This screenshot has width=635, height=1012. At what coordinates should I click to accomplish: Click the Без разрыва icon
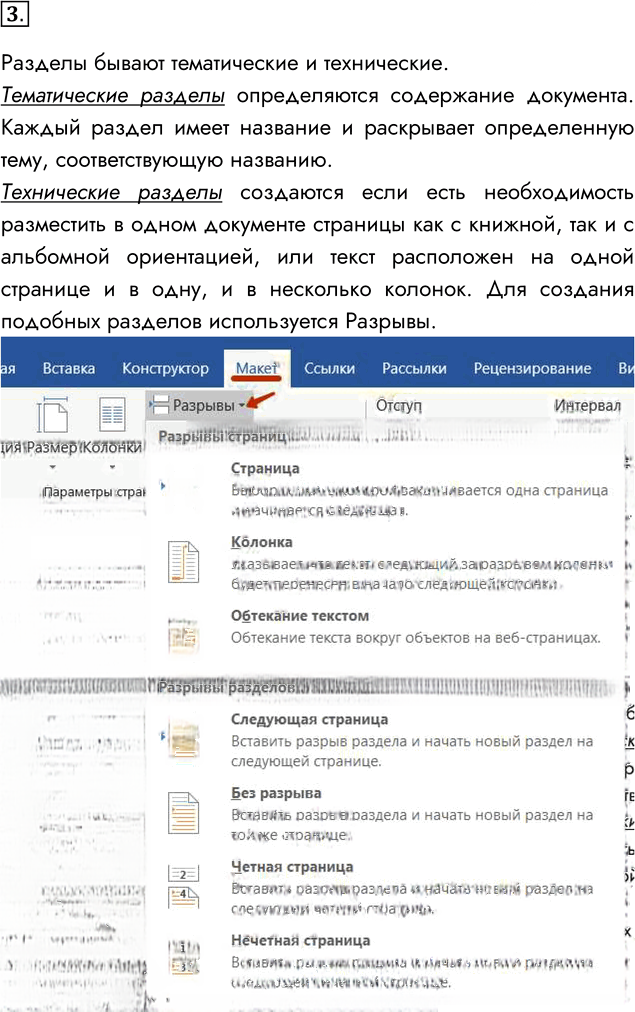(183, 813)
